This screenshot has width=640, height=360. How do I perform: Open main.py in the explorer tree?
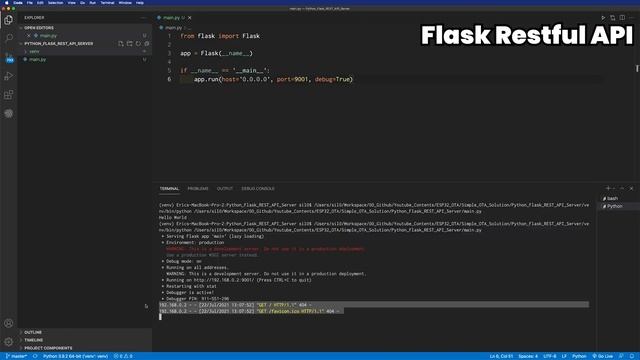[37, 60]
